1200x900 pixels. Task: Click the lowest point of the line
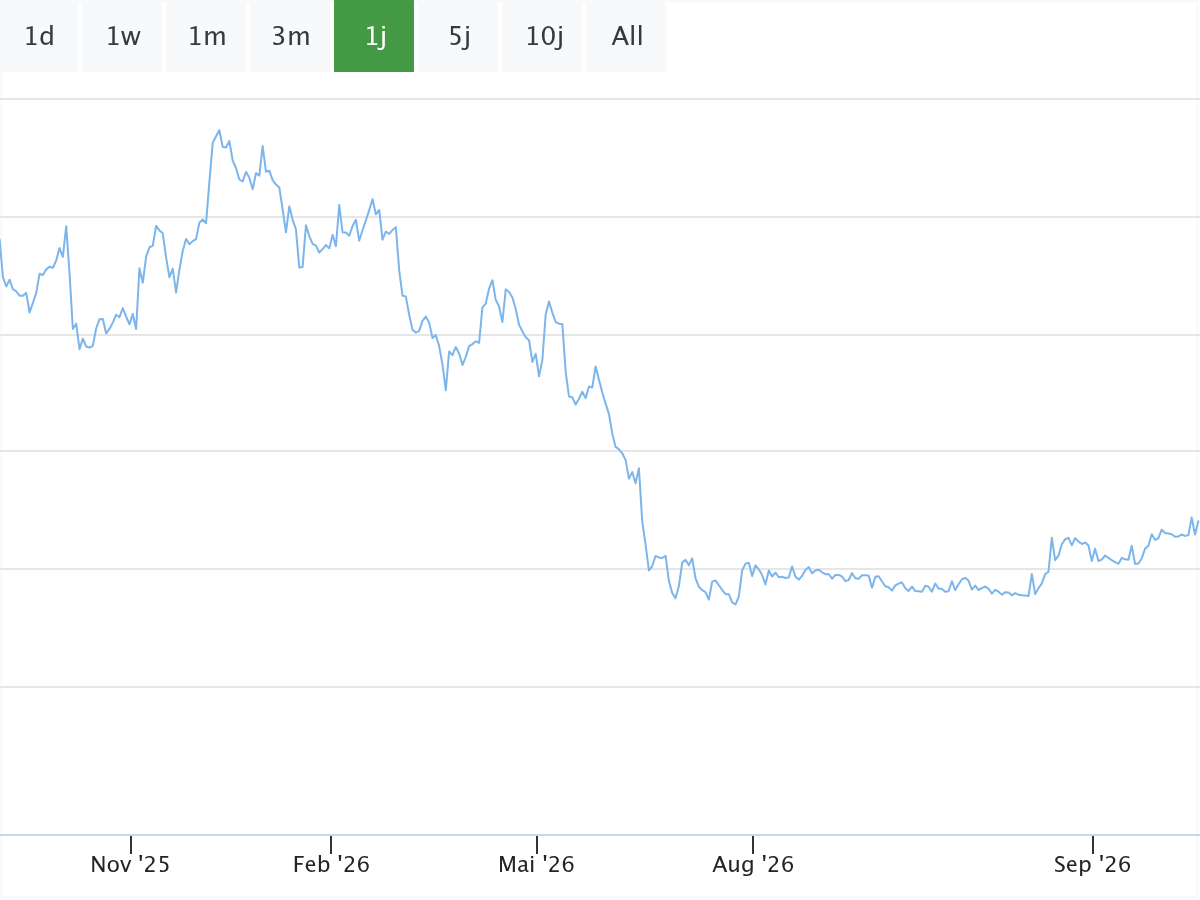click(x=735, y=605)
